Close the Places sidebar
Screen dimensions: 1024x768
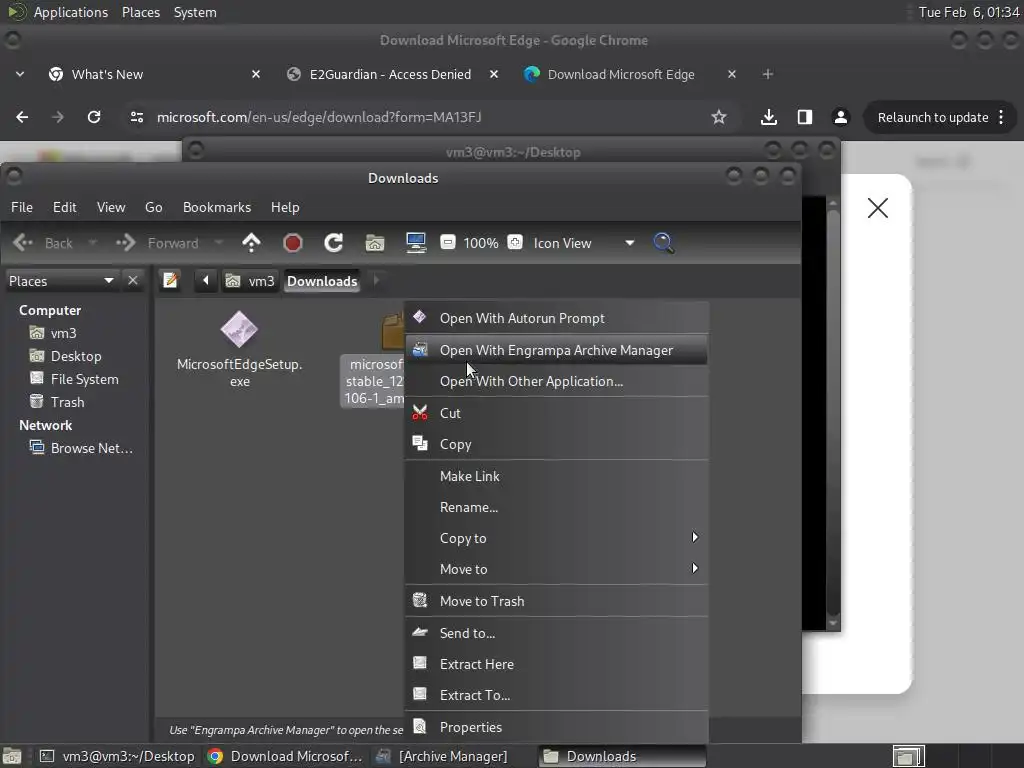pos(133,280)
